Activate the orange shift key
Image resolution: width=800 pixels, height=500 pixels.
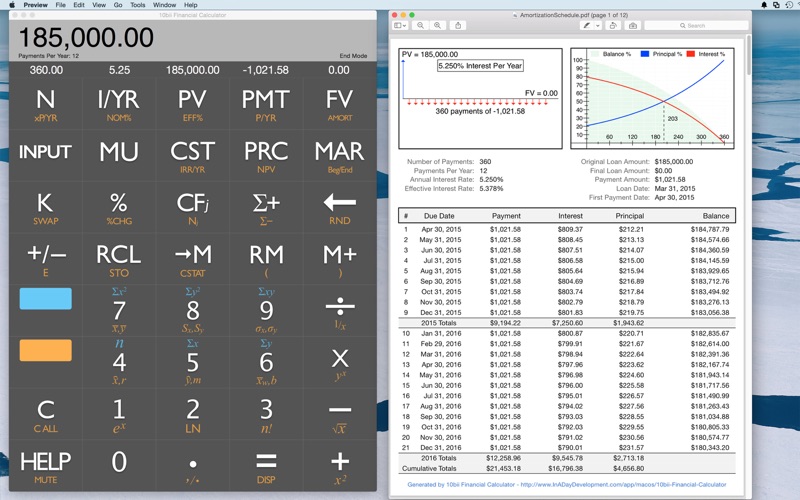point(46,351)
